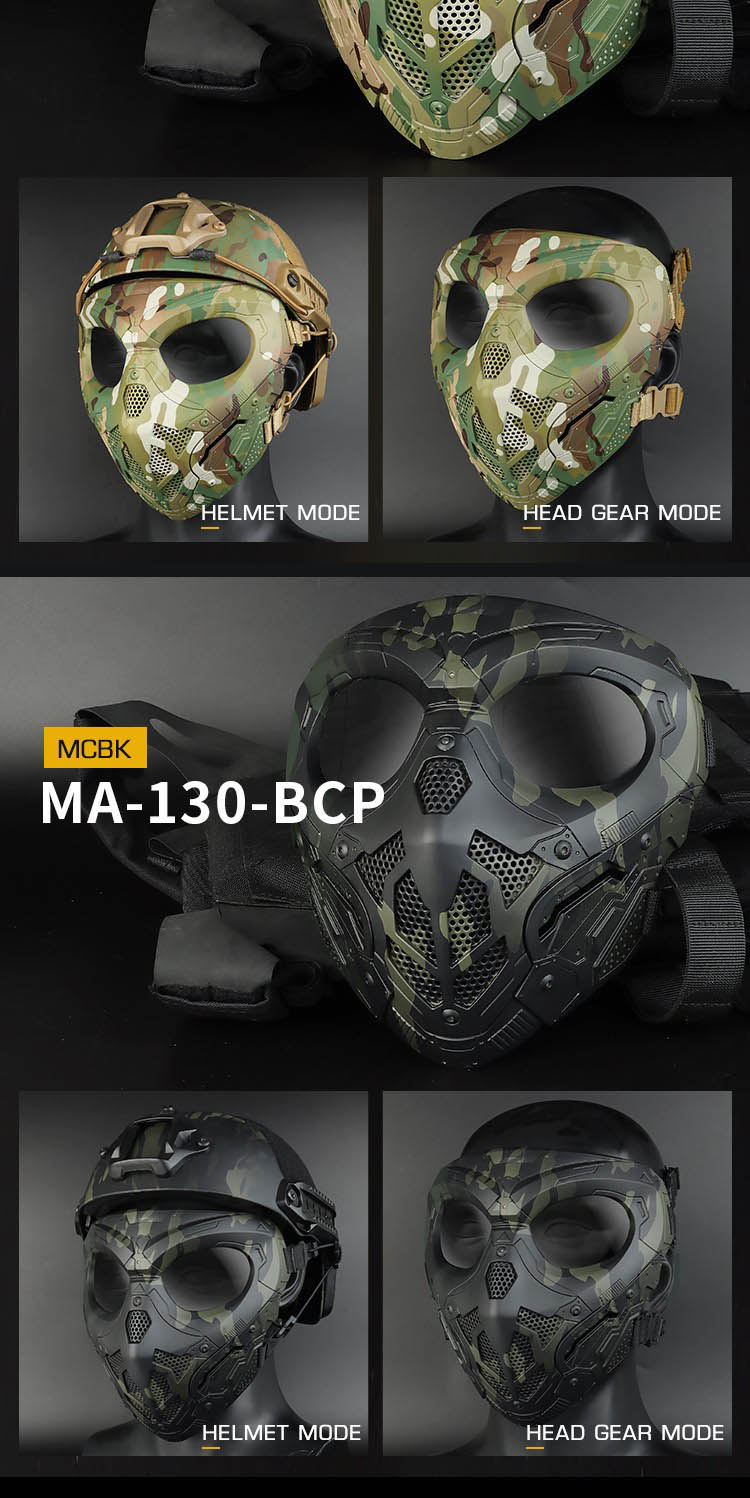The width and height of the screenshot is (750, 1498).
Task: Click the yellow MCBK badge
Action: pyautogui.click(x=95, y=748)
